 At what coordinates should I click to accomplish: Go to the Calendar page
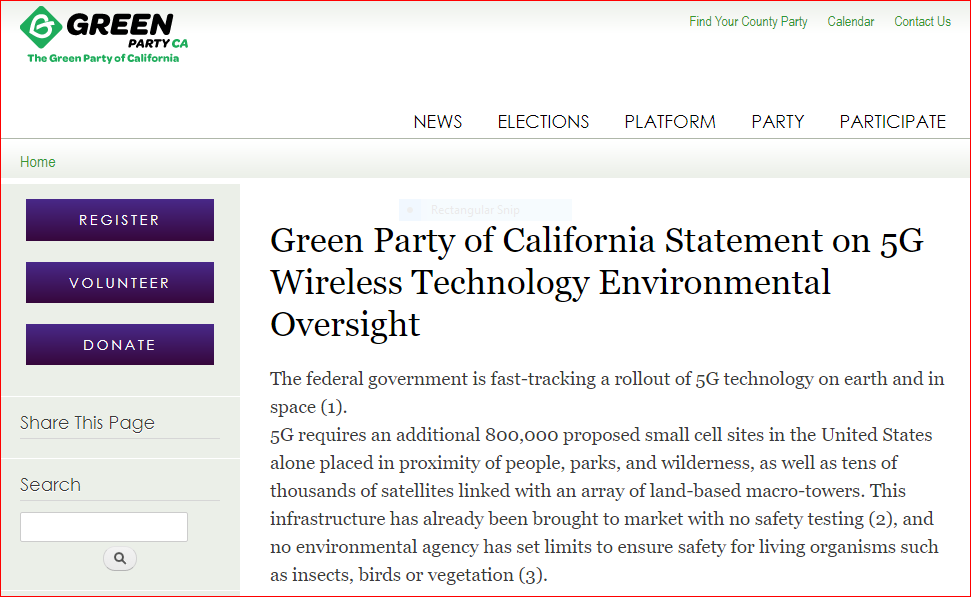coord(851,21)
